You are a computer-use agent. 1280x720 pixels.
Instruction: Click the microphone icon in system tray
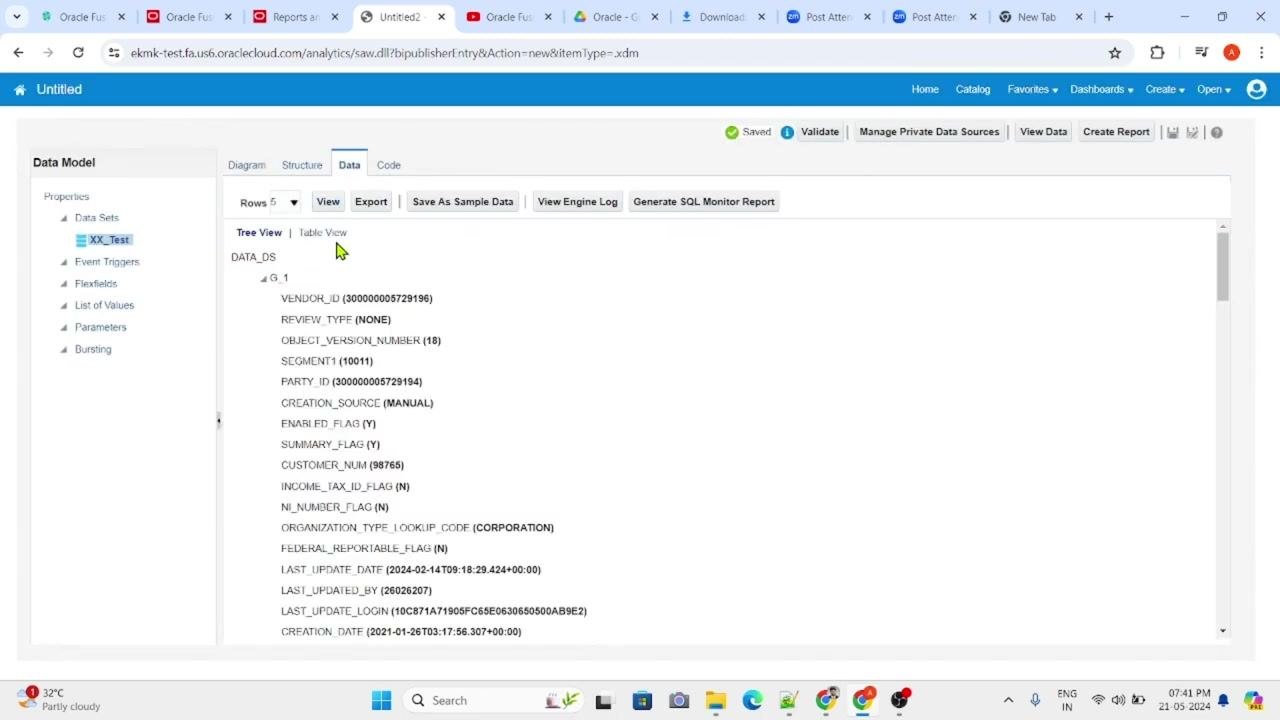click(1035, 700)
